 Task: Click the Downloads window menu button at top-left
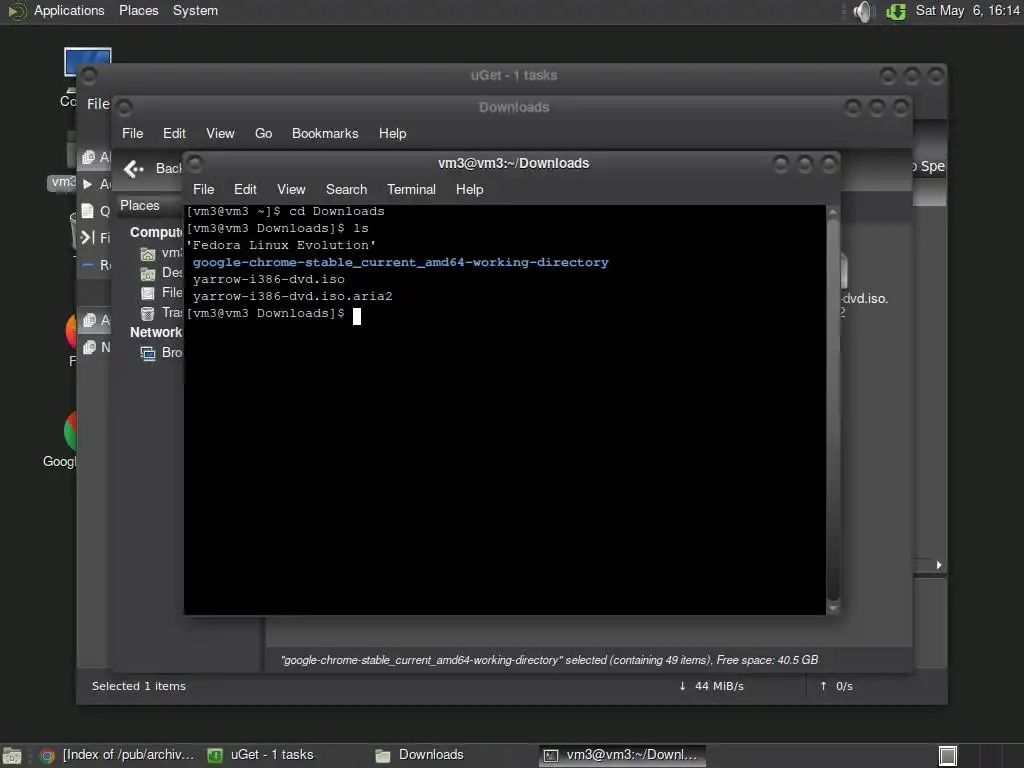coord(125,107)
